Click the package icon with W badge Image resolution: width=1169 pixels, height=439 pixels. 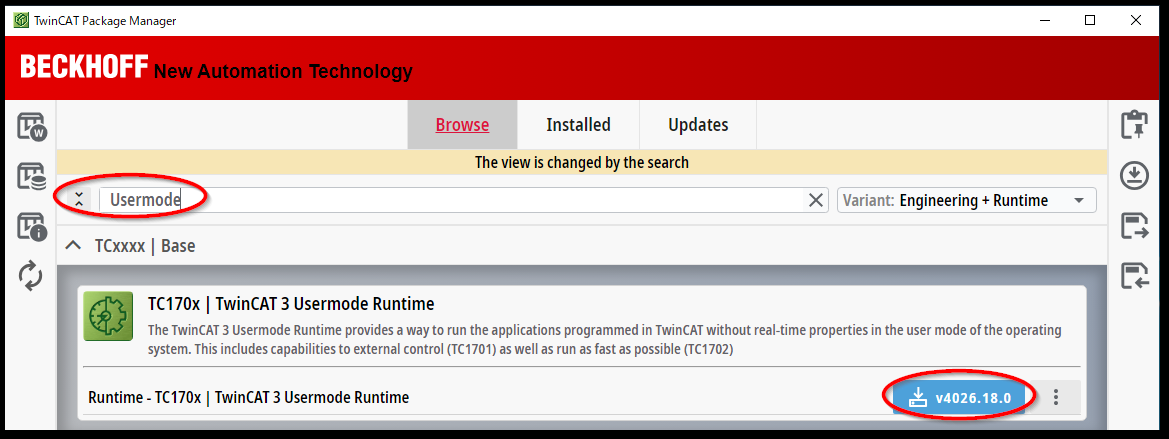pyautogui.click(x=31, y=127)
